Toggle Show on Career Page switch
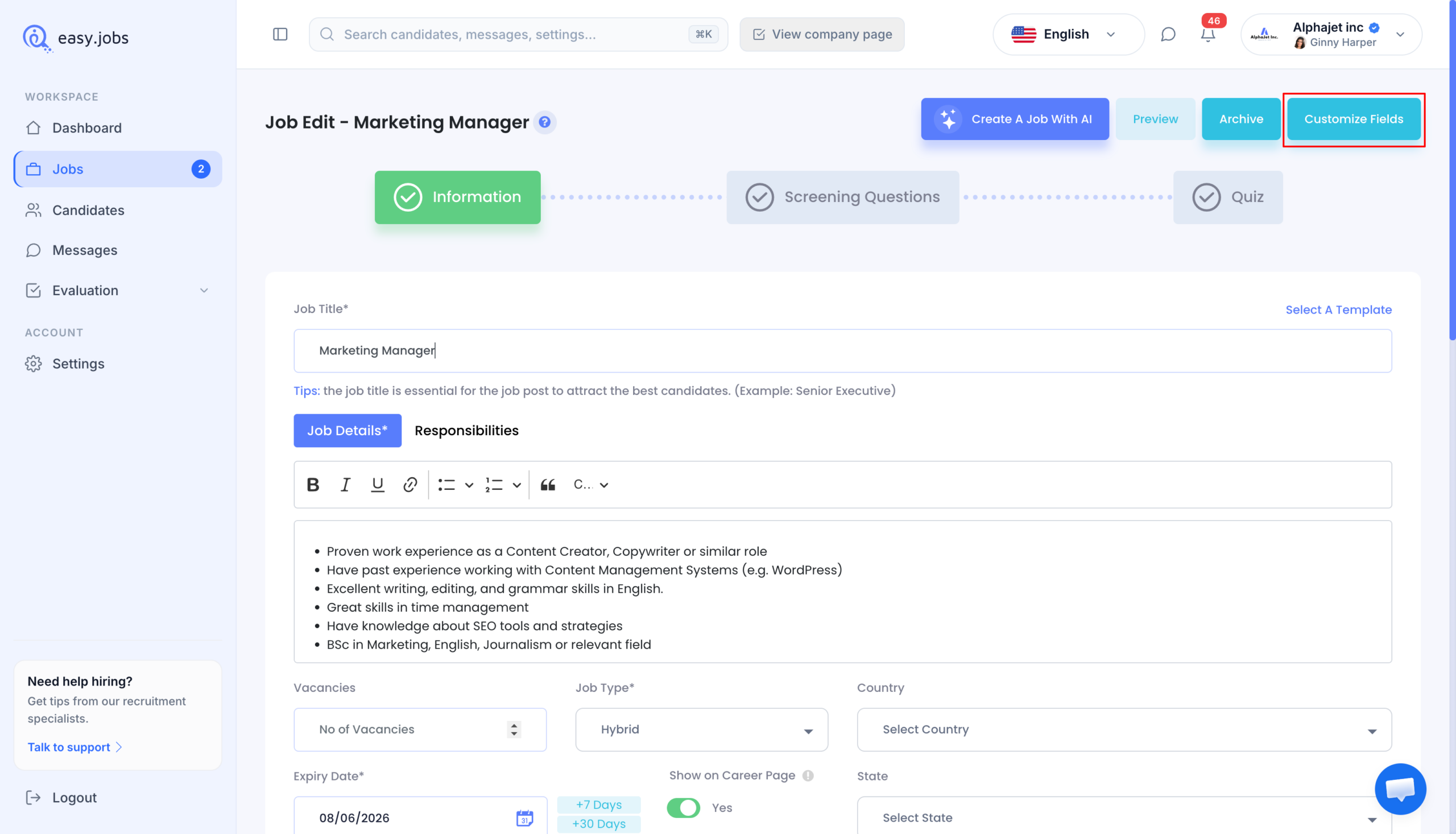Viewport: 1456px width, 834px height. (683, 808)
